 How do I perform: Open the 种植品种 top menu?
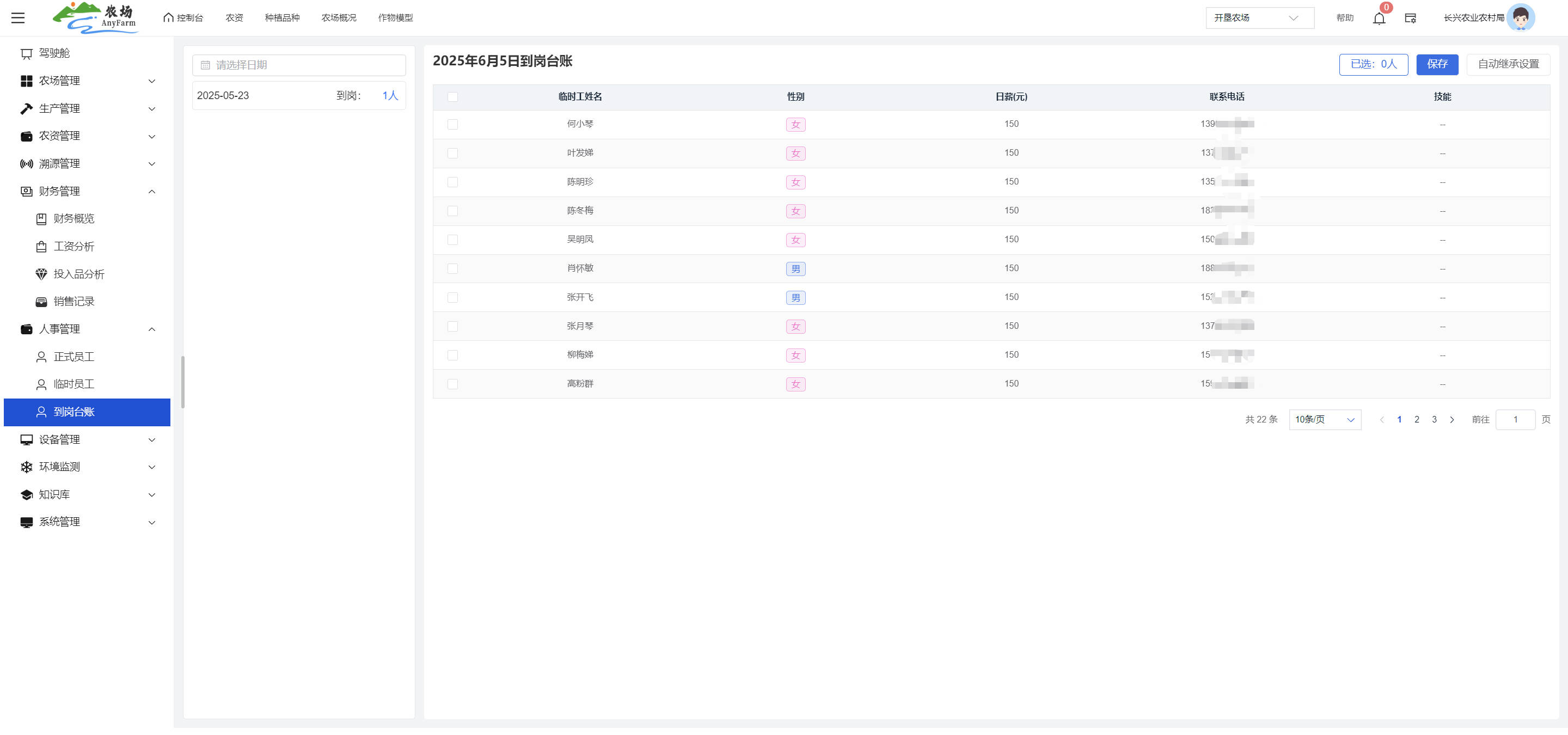pyautogui.click(x=282, y=19)
